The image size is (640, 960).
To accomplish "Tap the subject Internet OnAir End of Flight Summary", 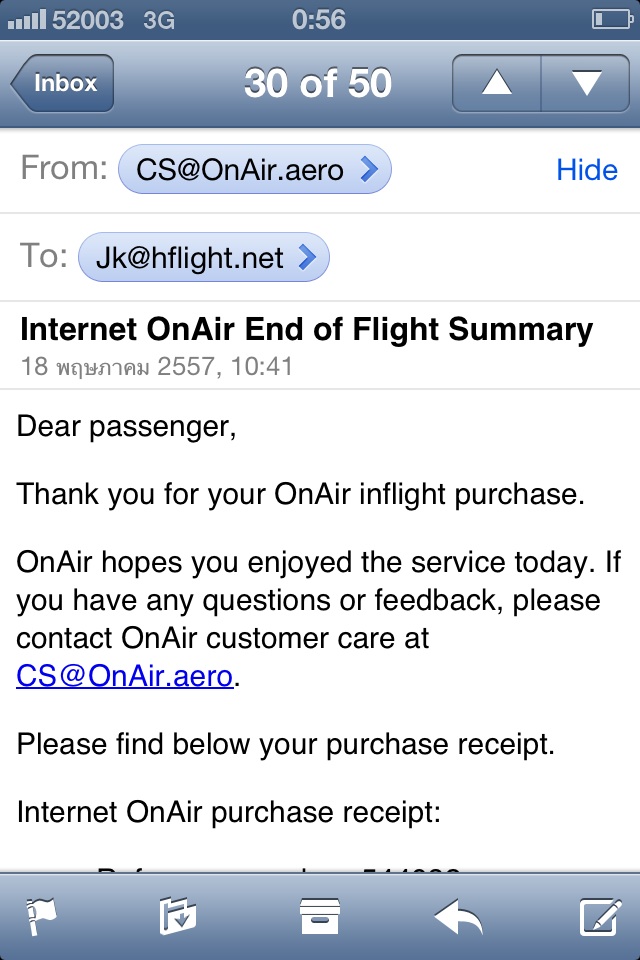I will click(306, 329).
